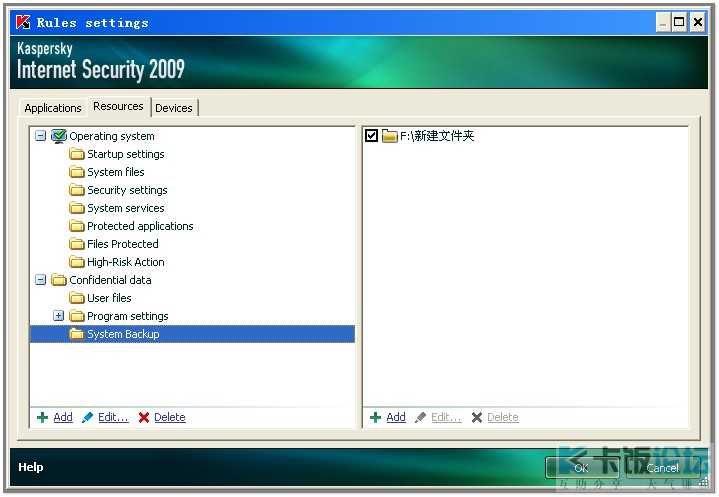Click the Protected applications folder icon
This screenshot has width=719, height=497.
(x=77, y=226)
